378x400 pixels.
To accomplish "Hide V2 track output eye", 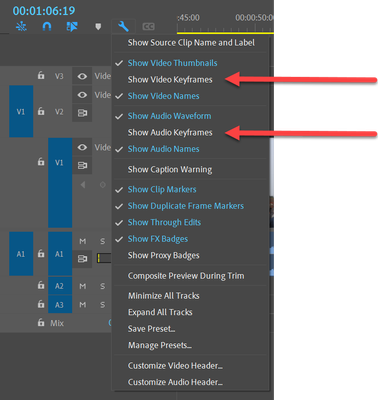I will click(x=82, y=95).
